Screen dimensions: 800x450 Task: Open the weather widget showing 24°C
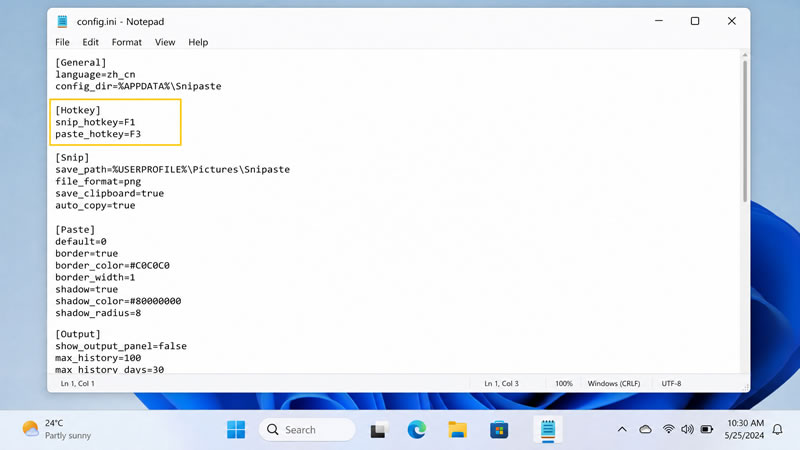click(57, 429)
